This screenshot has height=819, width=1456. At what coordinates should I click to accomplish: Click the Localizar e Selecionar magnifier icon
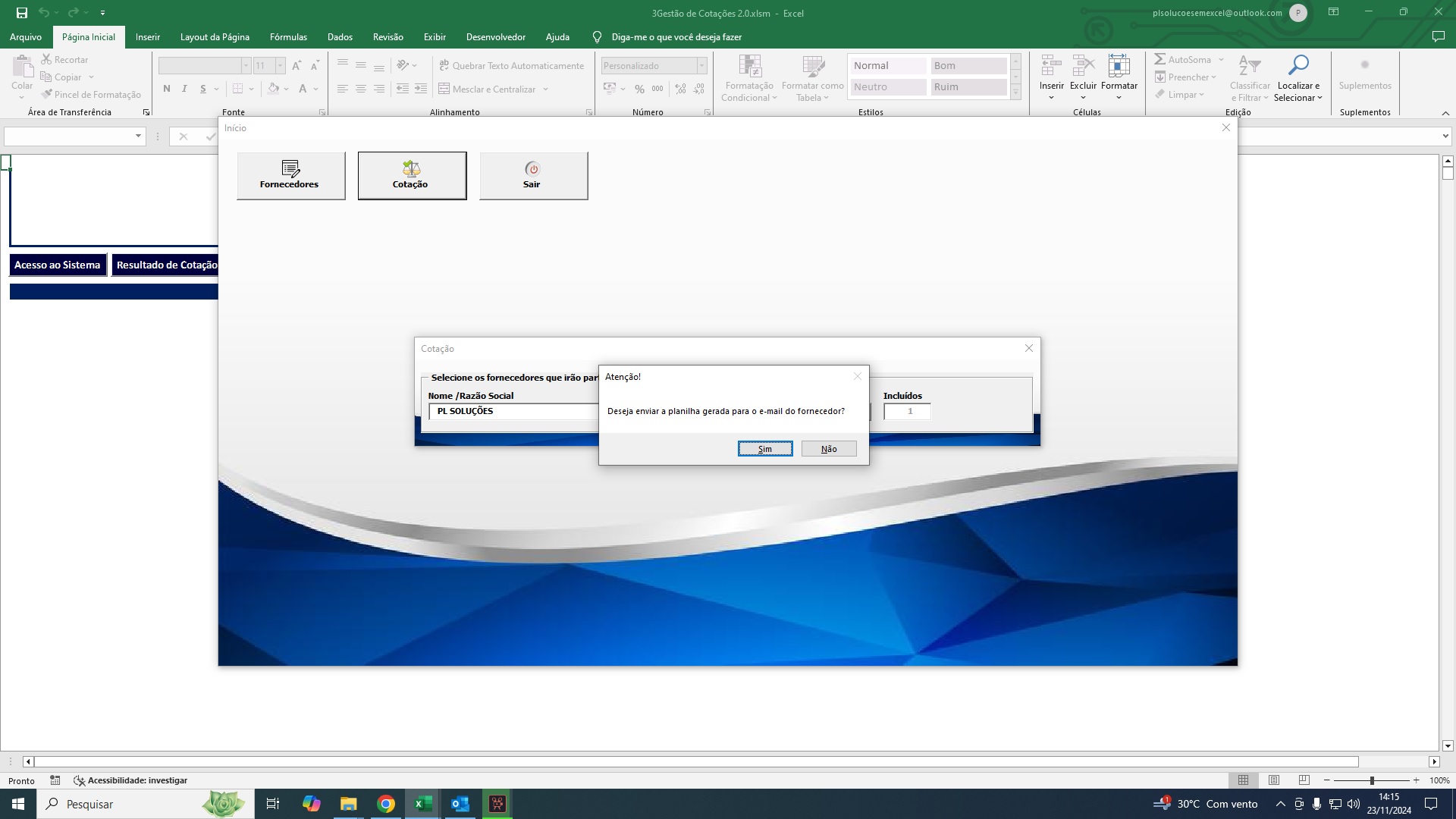[1298, 66]
